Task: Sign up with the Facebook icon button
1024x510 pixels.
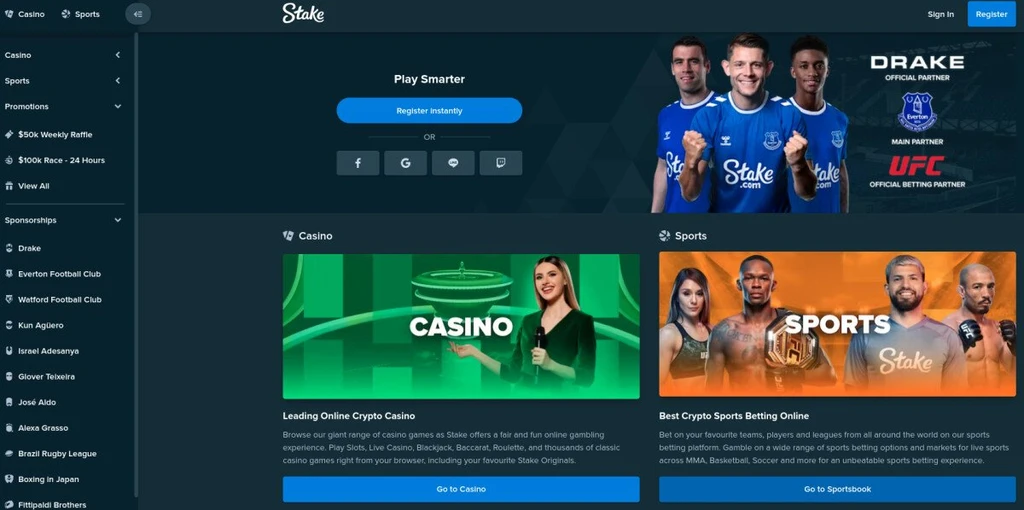Action: (358, 163)
